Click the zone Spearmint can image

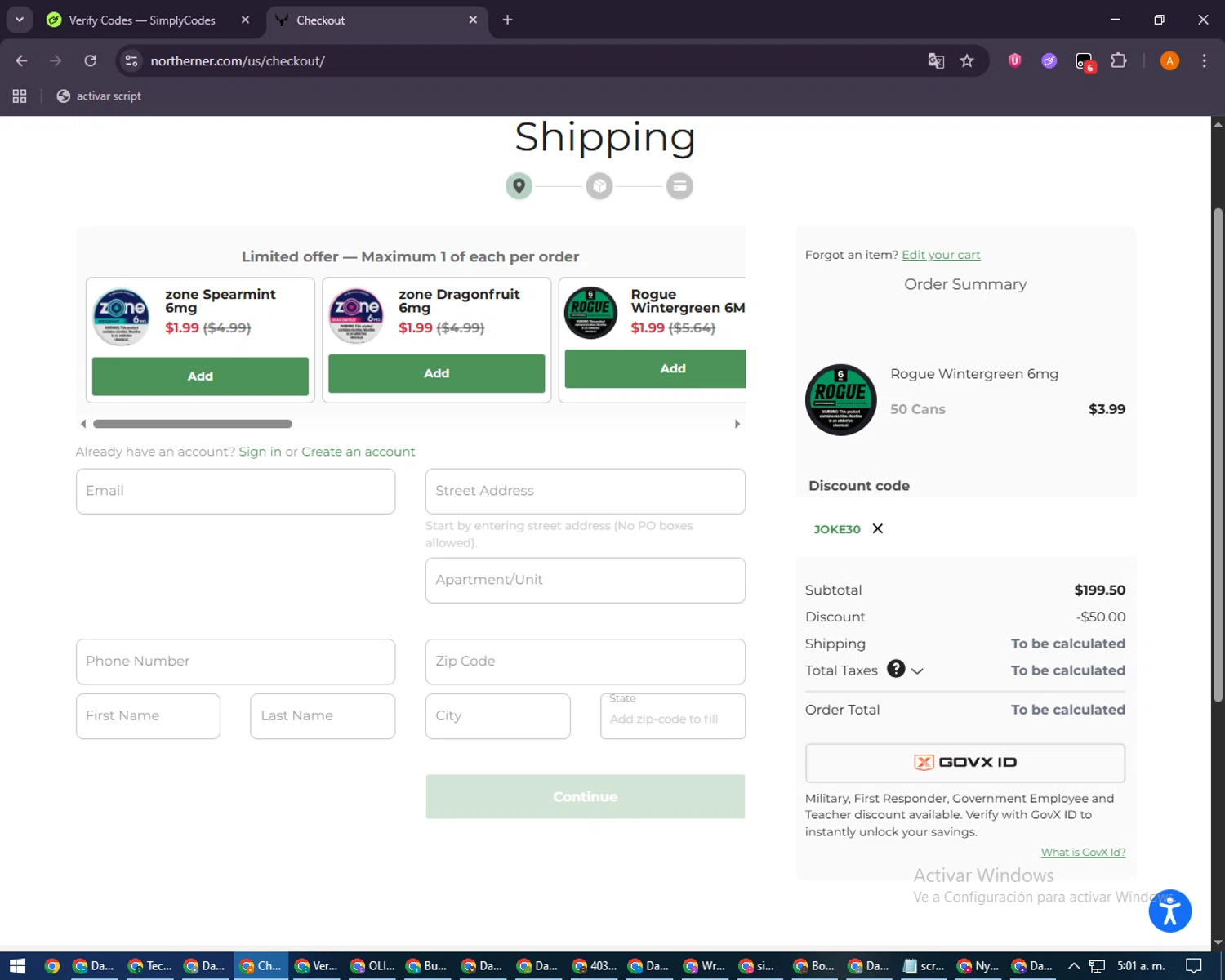click(x=121, y=317)
